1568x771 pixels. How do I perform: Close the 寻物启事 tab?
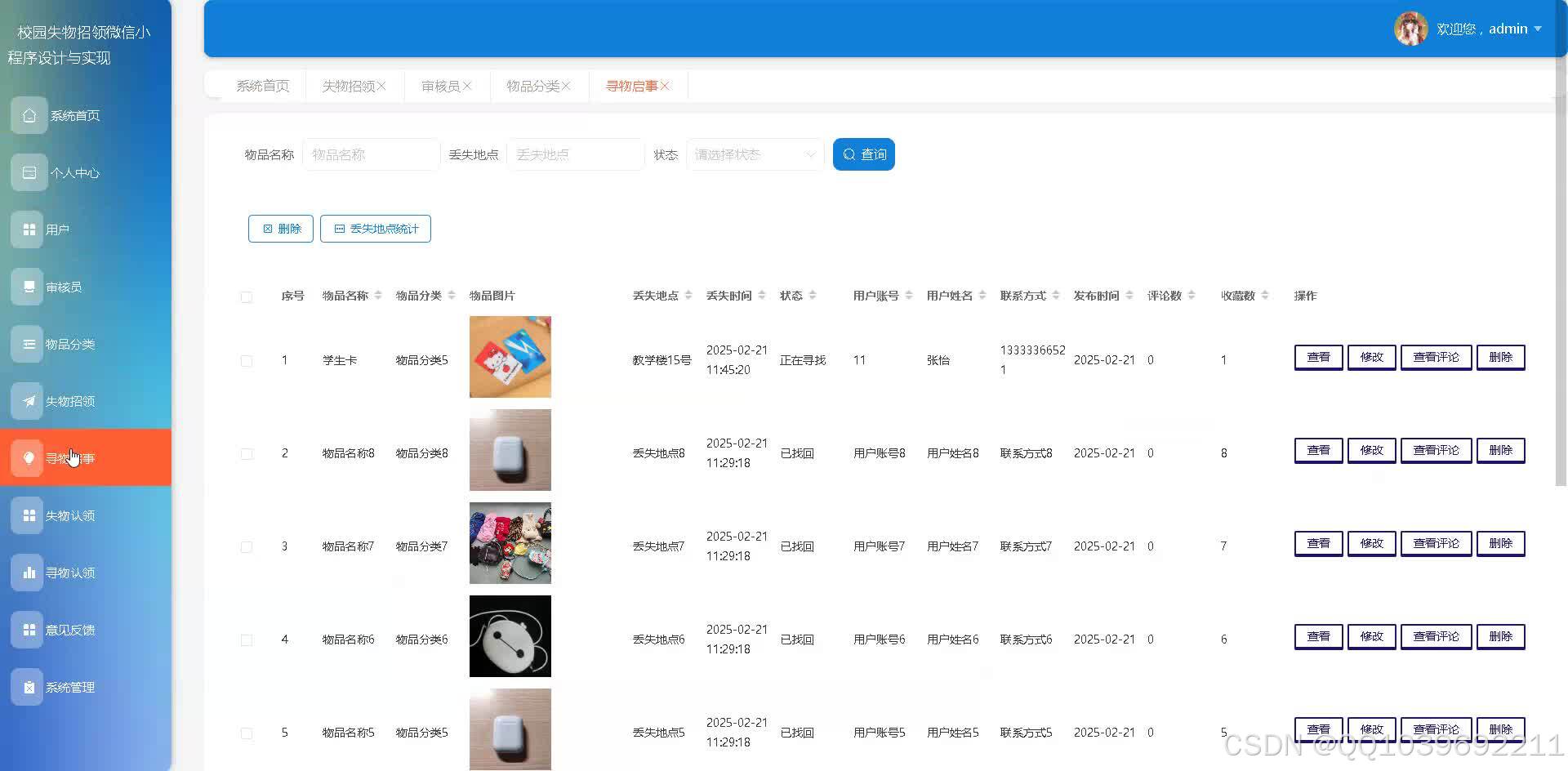666,85
